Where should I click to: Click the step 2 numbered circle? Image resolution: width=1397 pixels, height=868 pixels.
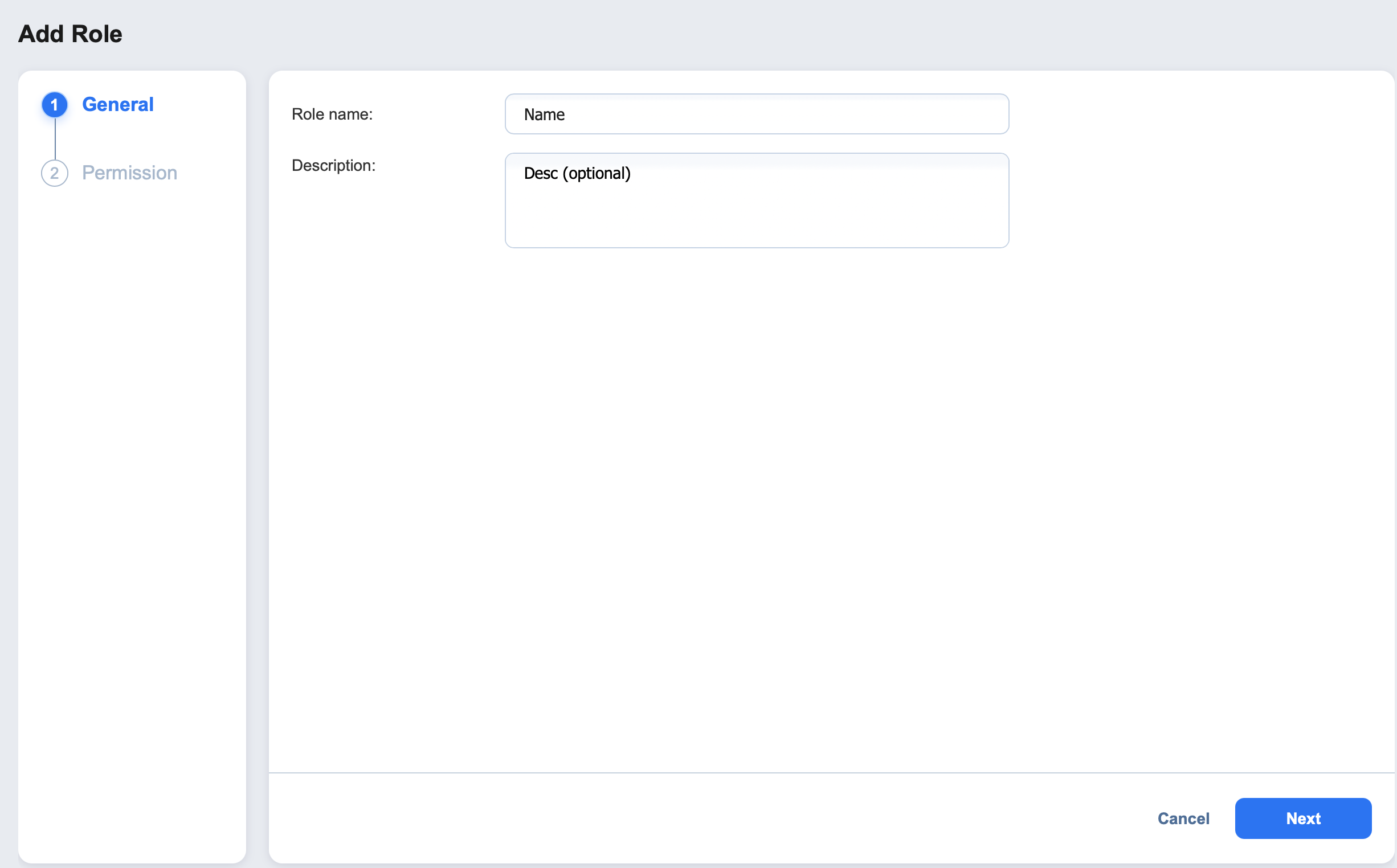[x=55, y=173]
